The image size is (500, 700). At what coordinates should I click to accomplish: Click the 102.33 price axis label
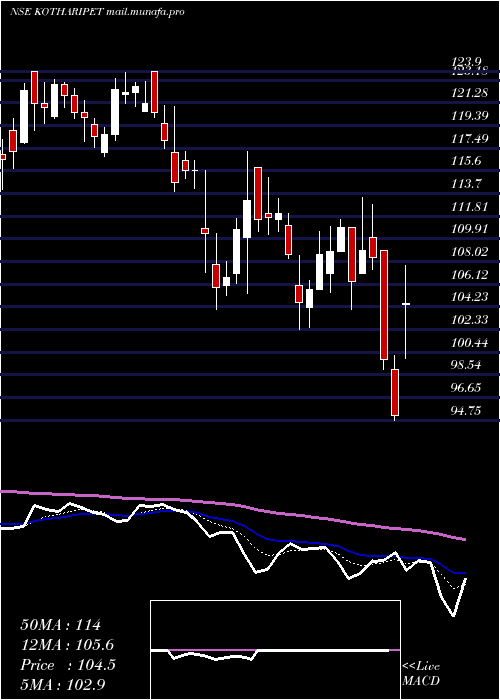click(x=469, y=320)
